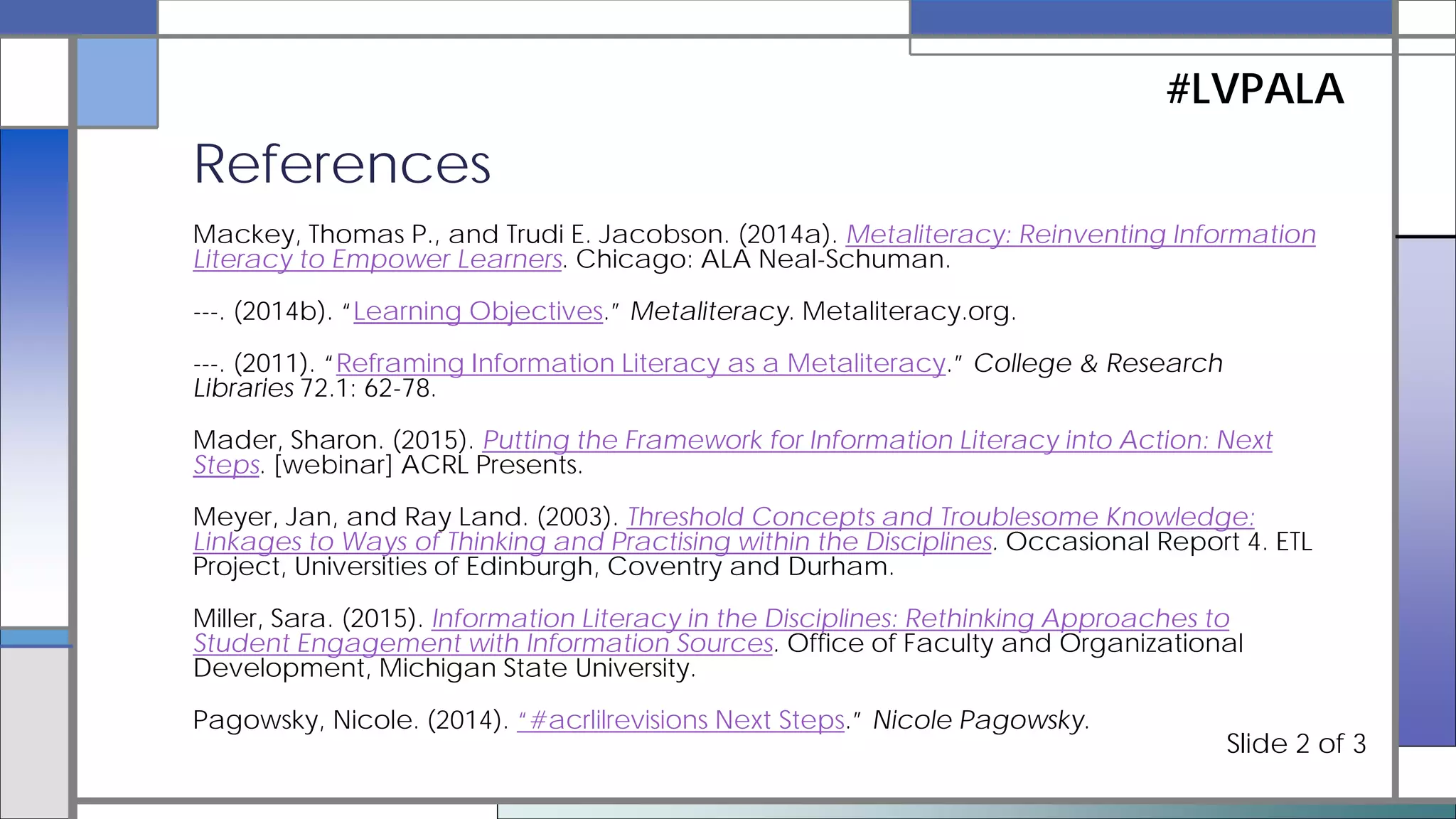Image resolution: width=1456 pixels, height=819 pixels.
Task: Click the Slide 2 of 3 label
Action: point(1296,744)
